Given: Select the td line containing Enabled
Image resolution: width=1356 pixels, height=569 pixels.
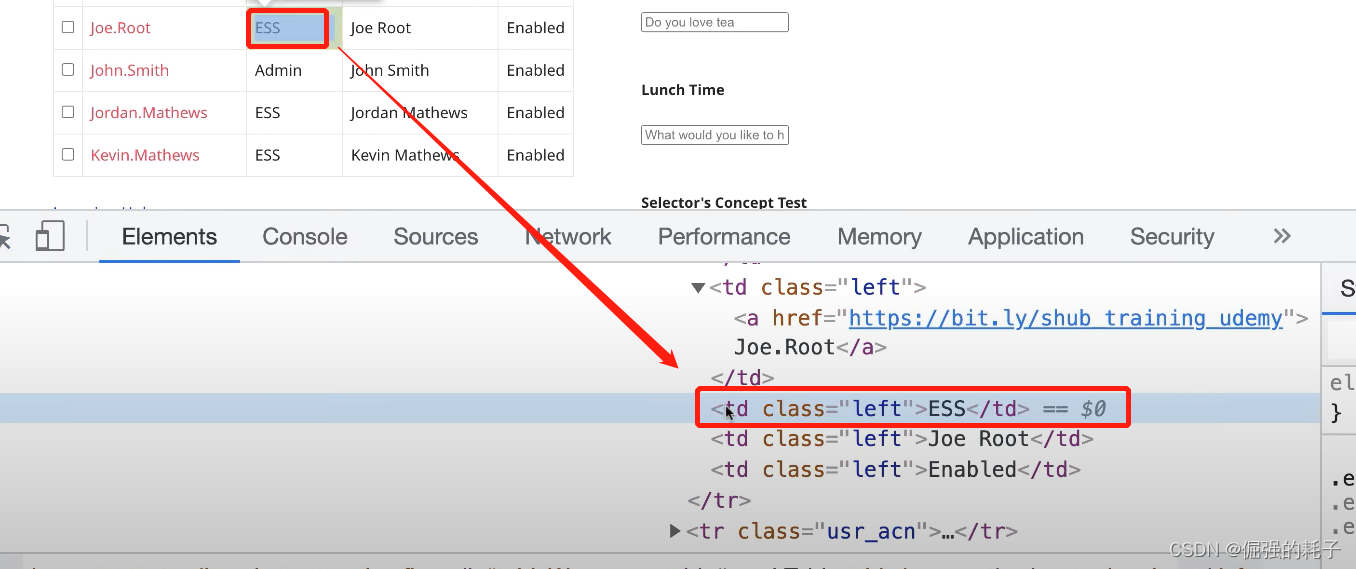Looking at the screenshot, I should click(x=896, y=469).
